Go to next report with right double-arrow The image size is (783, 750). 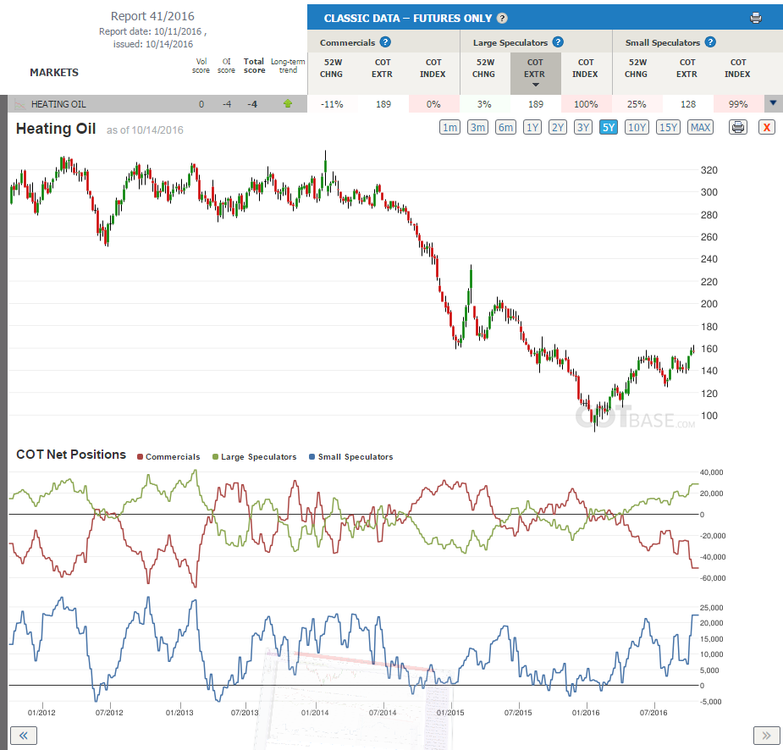click(x=767, y=735)
